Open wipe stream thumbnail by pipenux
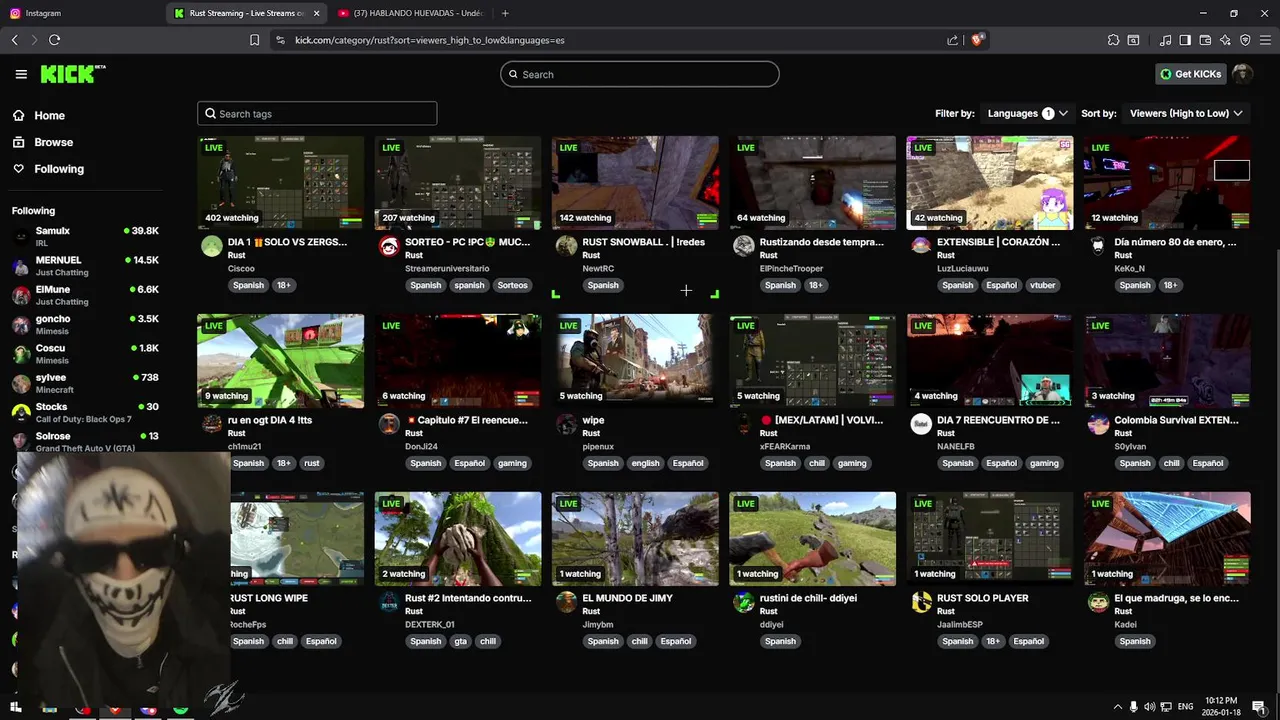This screenshot has height=720, width=1280. click(635, 361)
